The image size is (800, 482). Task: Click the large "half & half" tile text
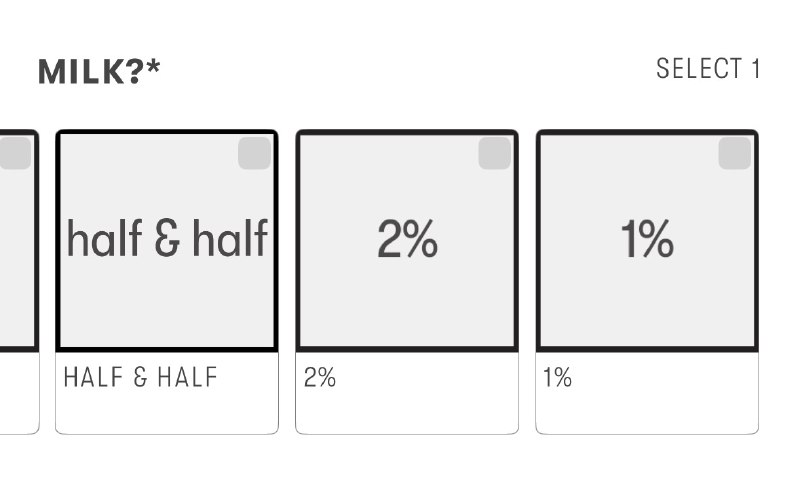[167, 240]
